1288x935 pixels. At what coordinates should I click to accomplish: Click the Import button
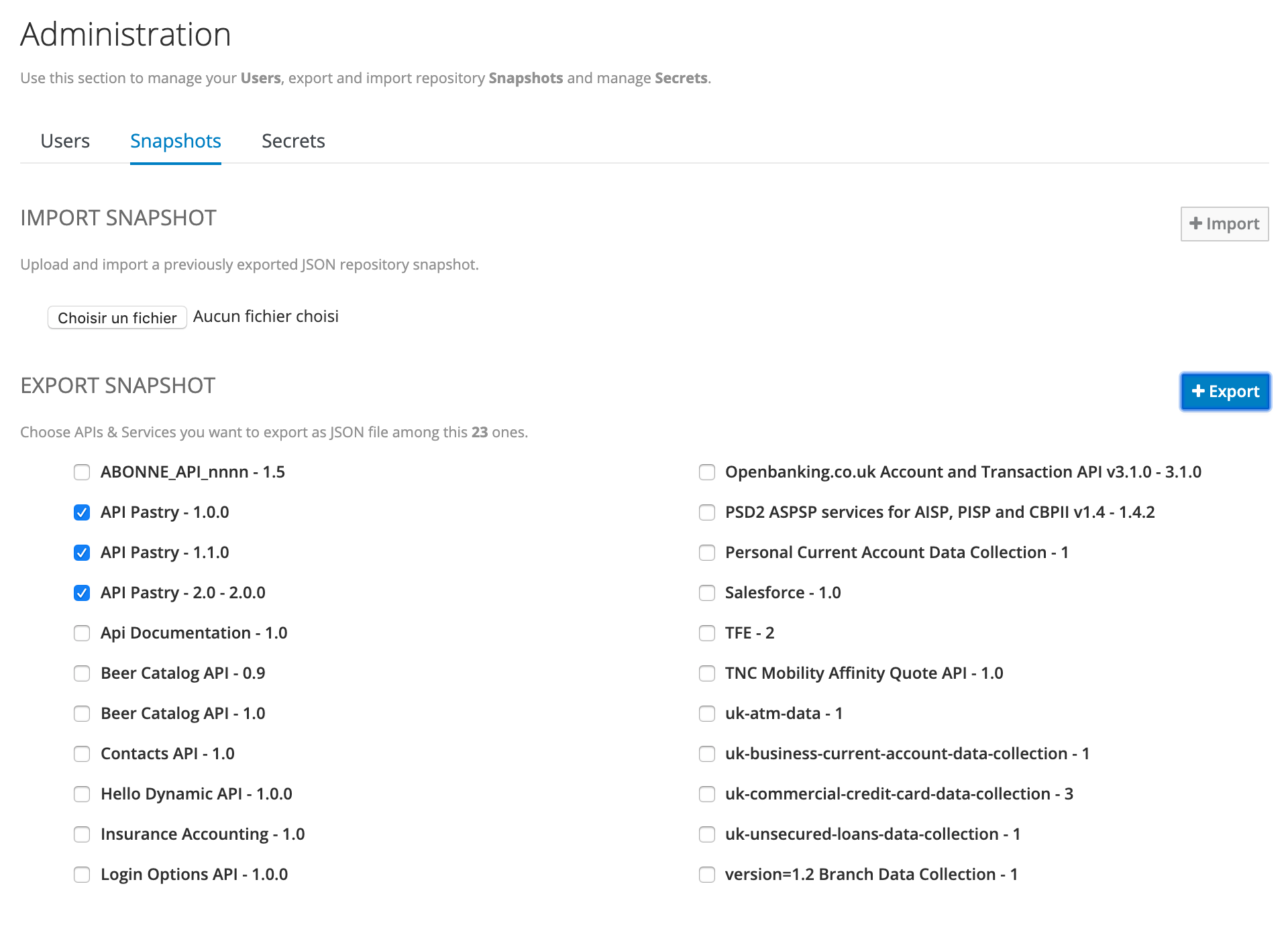(1224, 223)
